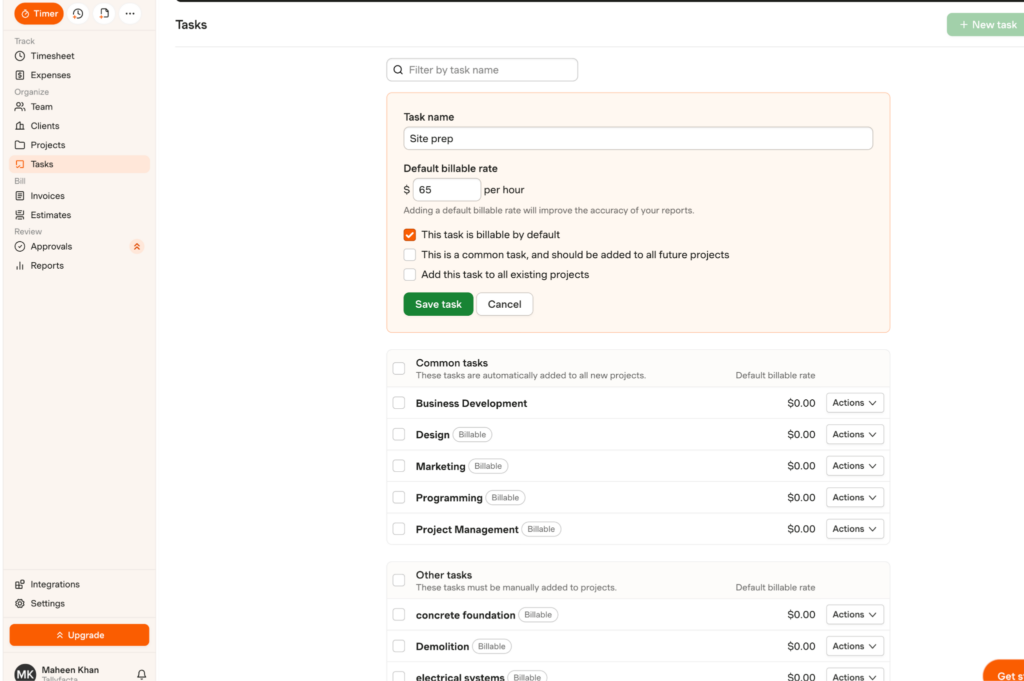Tick the Marketing task checkbox

(x=398, y=466)
